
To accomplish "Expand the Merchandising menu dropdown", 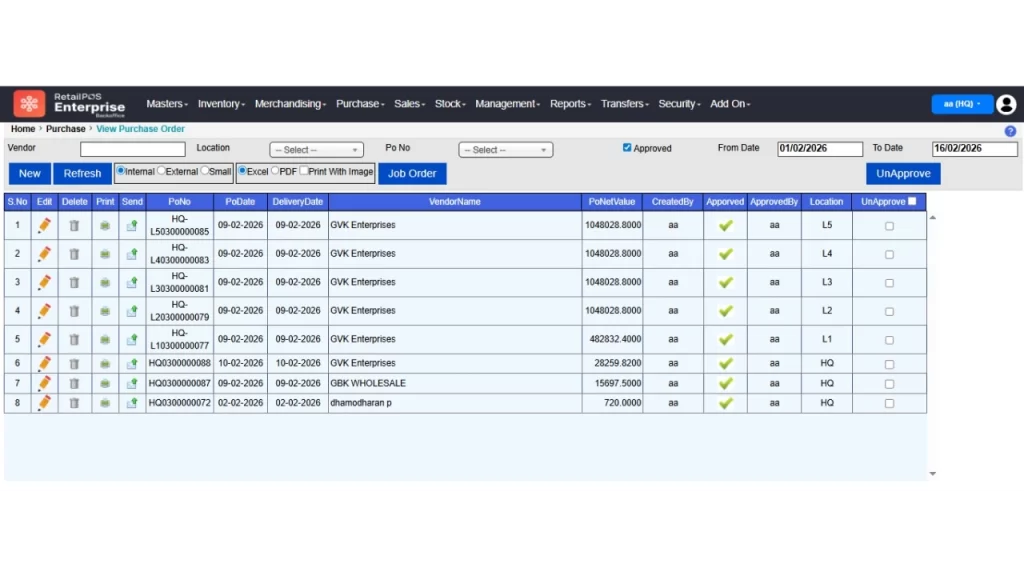I will pos(291,104).
